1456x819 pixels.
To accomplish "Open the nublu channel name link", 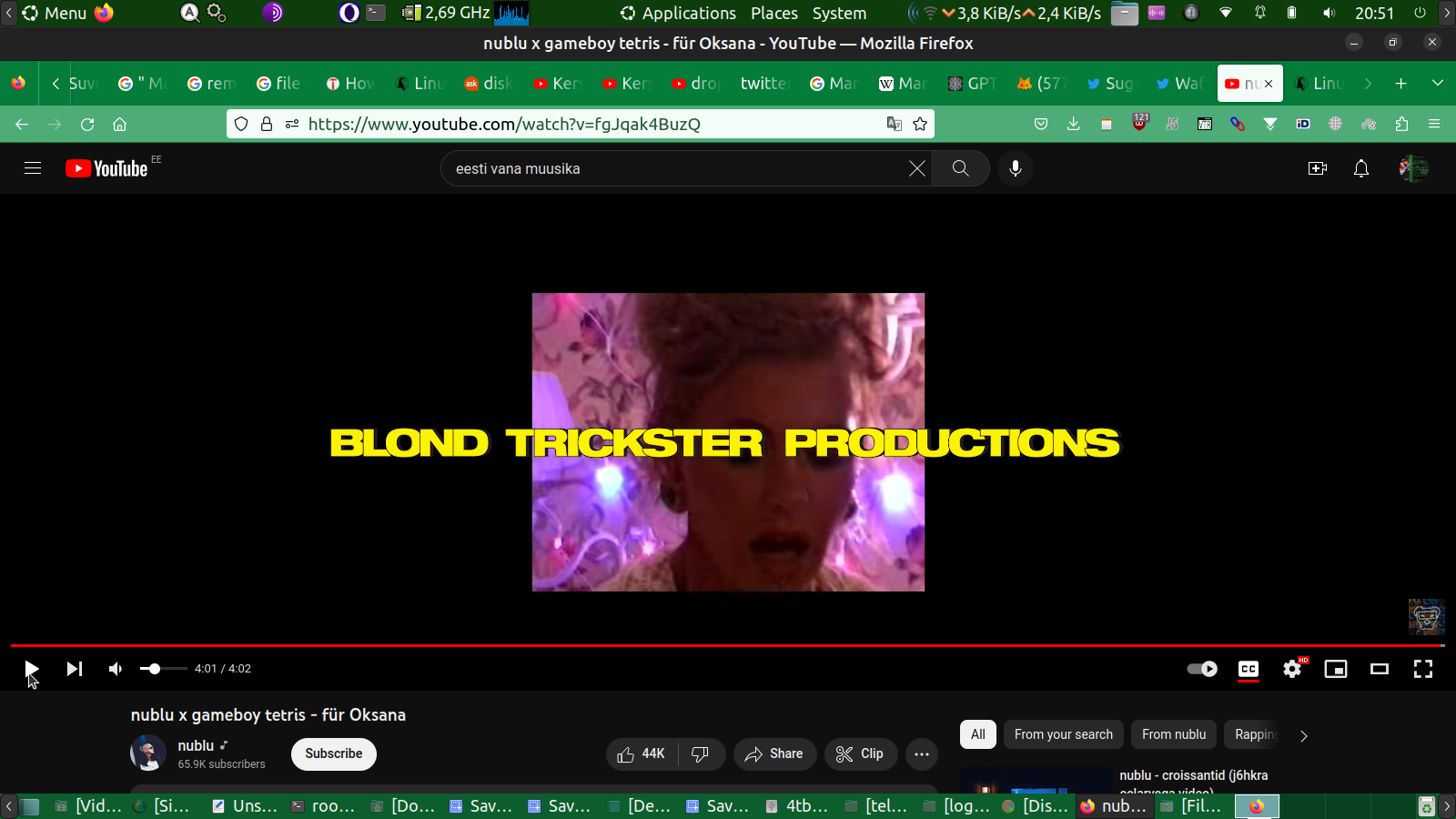I will [196, 745].
